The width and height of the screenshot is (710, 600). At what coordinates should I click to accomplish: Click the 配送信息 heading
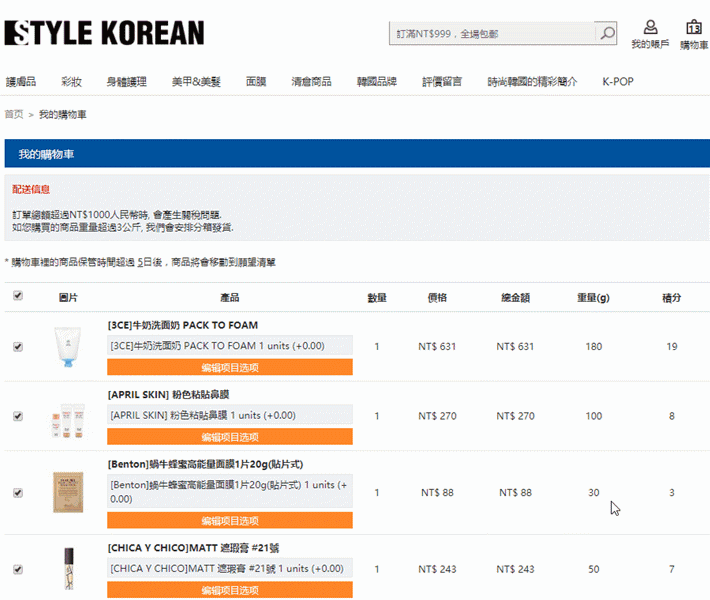[31, 189]
